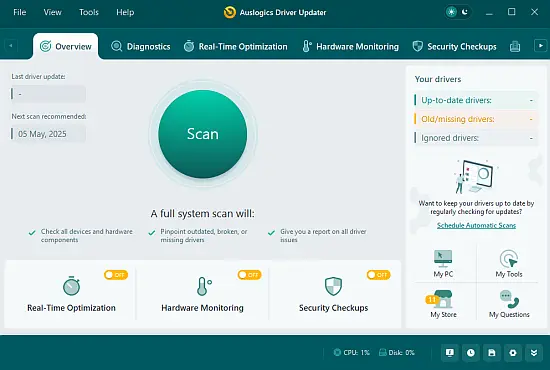Image resolution: width=550 pixels, height=370 pixels.
Task: Click the Last driver update field
Action: (48, 94)
